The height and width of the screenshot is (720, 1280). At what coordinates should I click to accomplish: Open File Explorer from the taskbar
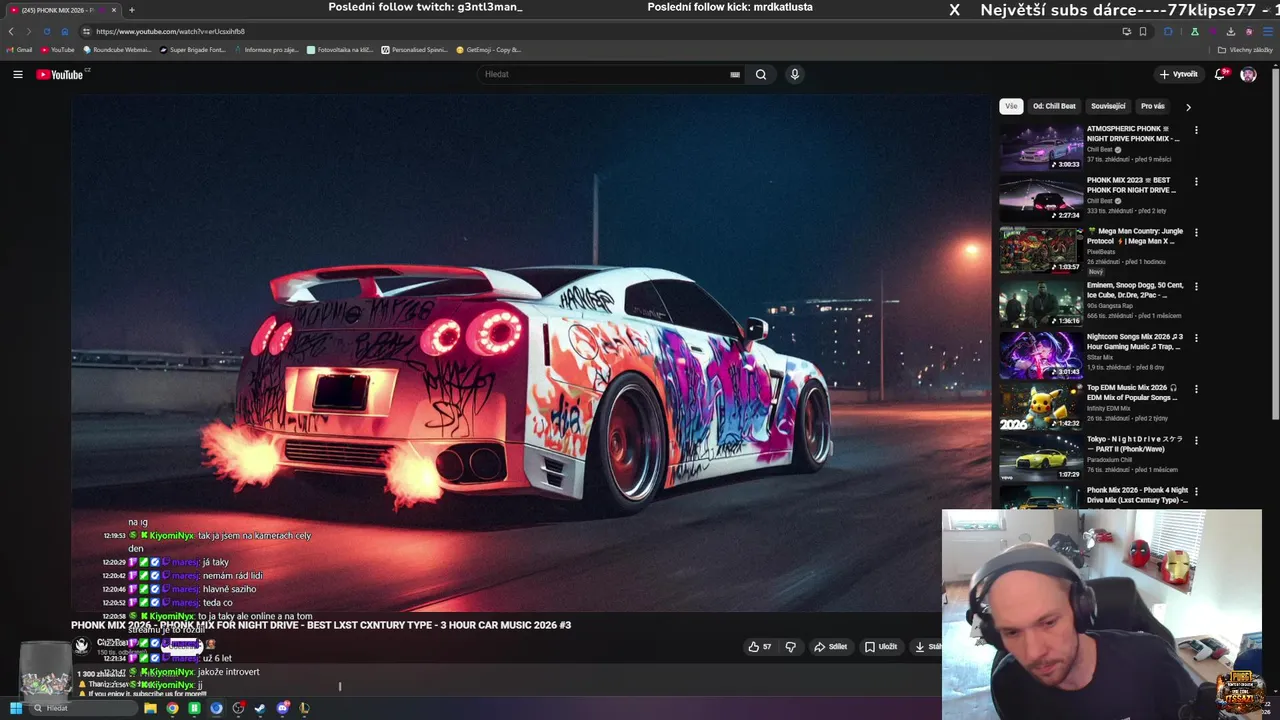150,708
